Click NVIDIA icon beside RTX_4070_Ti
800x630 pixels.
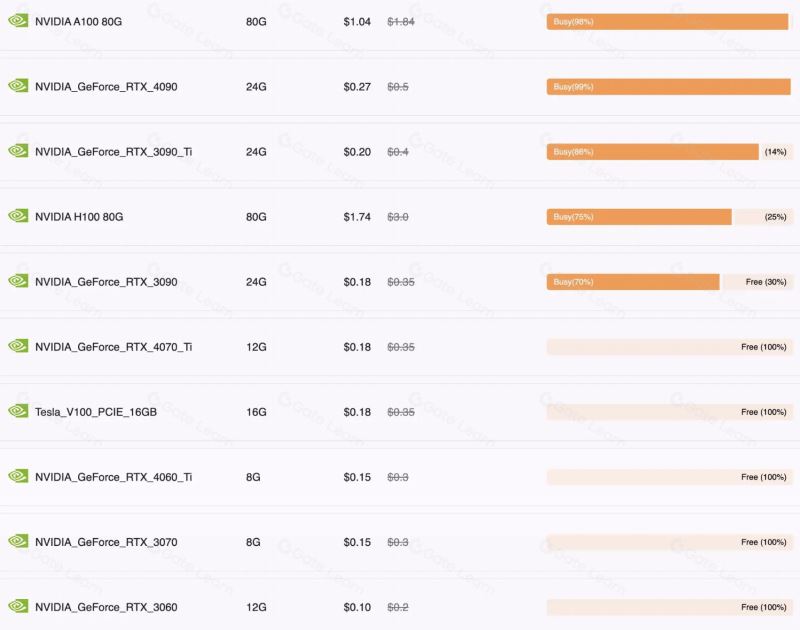(18, 346)
